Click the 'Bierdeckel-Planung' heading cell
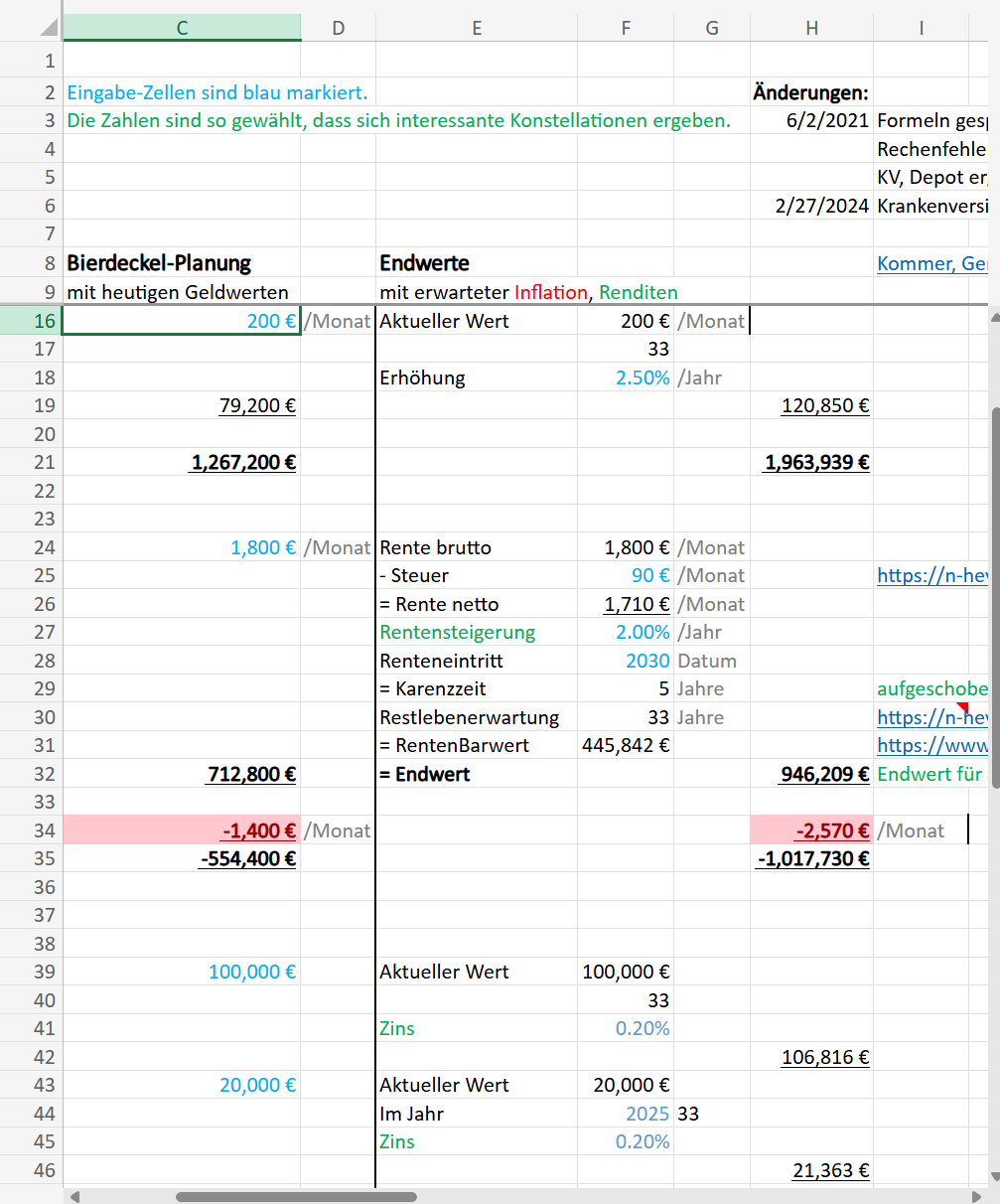Image resolution: width=1000 pixels, height=1204 pixels. 182,263
